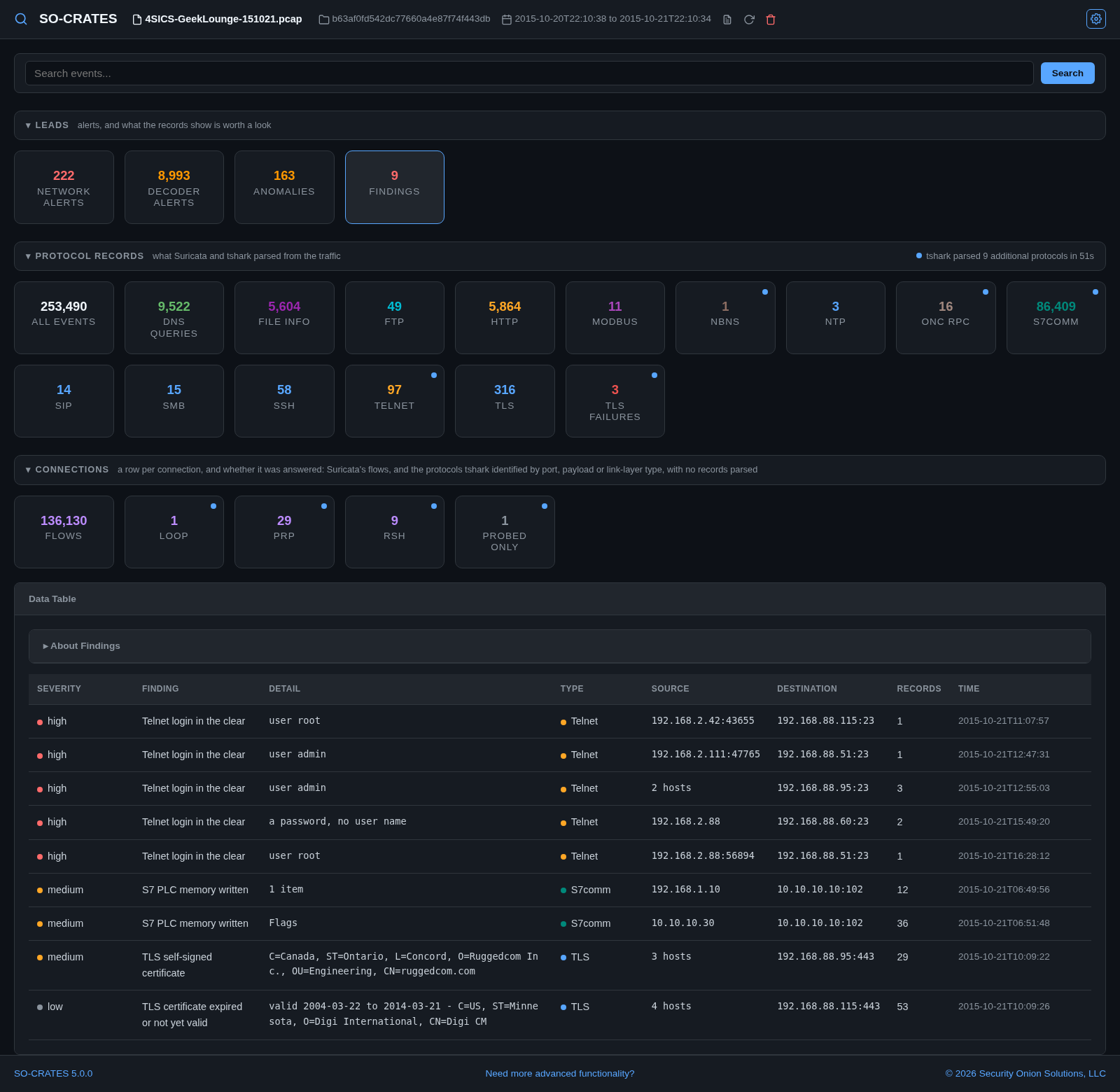
Task: Expand the About Findings disclosure
Action: [x=560, y=646]
